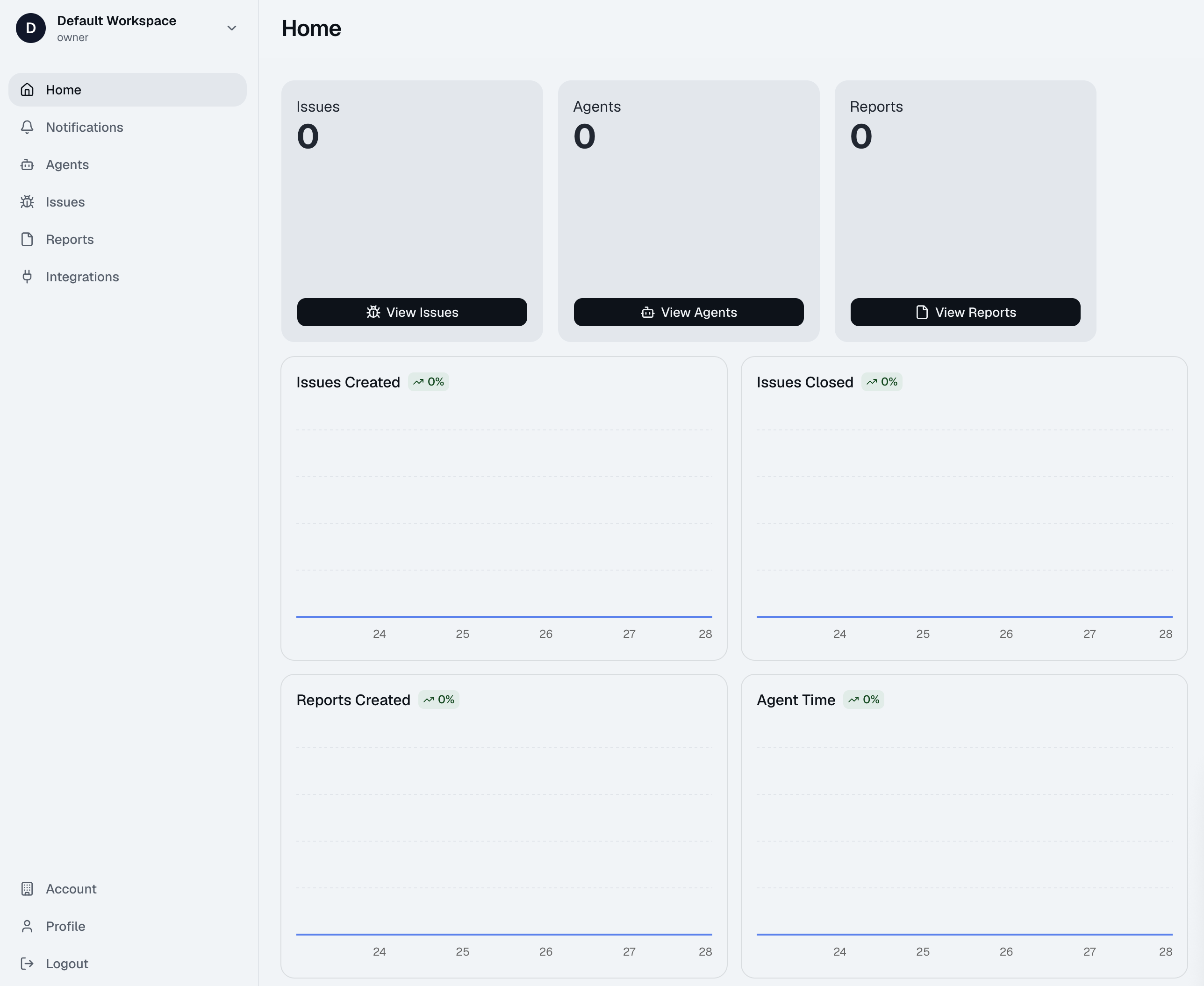Click the Issues Created chart title
The height and width of the screenshot is (986, 1204).
[348, 382]
